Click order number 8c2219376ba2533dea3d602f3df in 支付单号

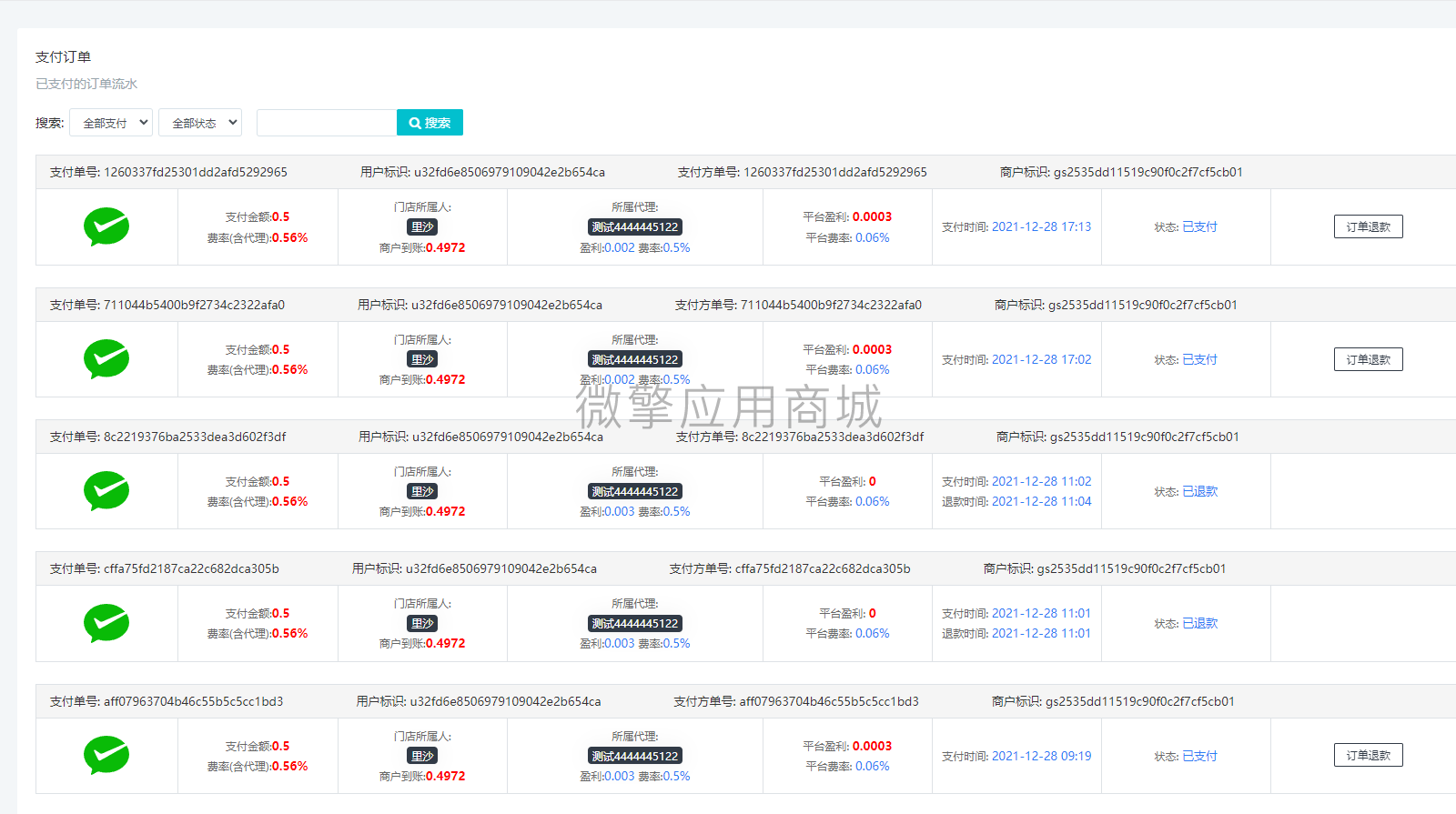pyautogui.click(x=195, y=437)
